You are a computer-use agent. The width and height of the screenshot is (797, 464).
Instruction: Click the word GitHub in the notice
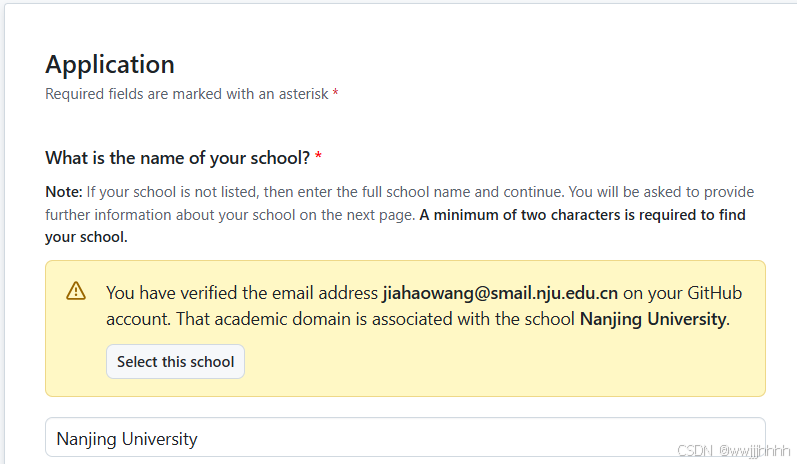[x=715, y=293]
